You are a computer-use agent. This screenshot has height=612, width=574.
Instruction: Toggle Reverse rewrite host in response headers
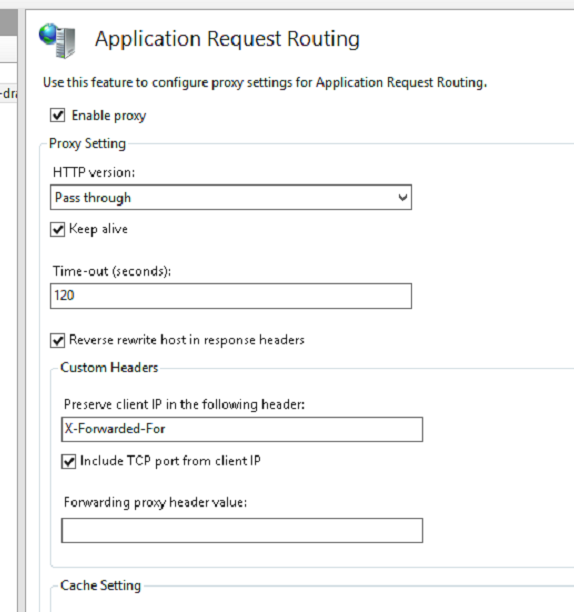point(58,340)
